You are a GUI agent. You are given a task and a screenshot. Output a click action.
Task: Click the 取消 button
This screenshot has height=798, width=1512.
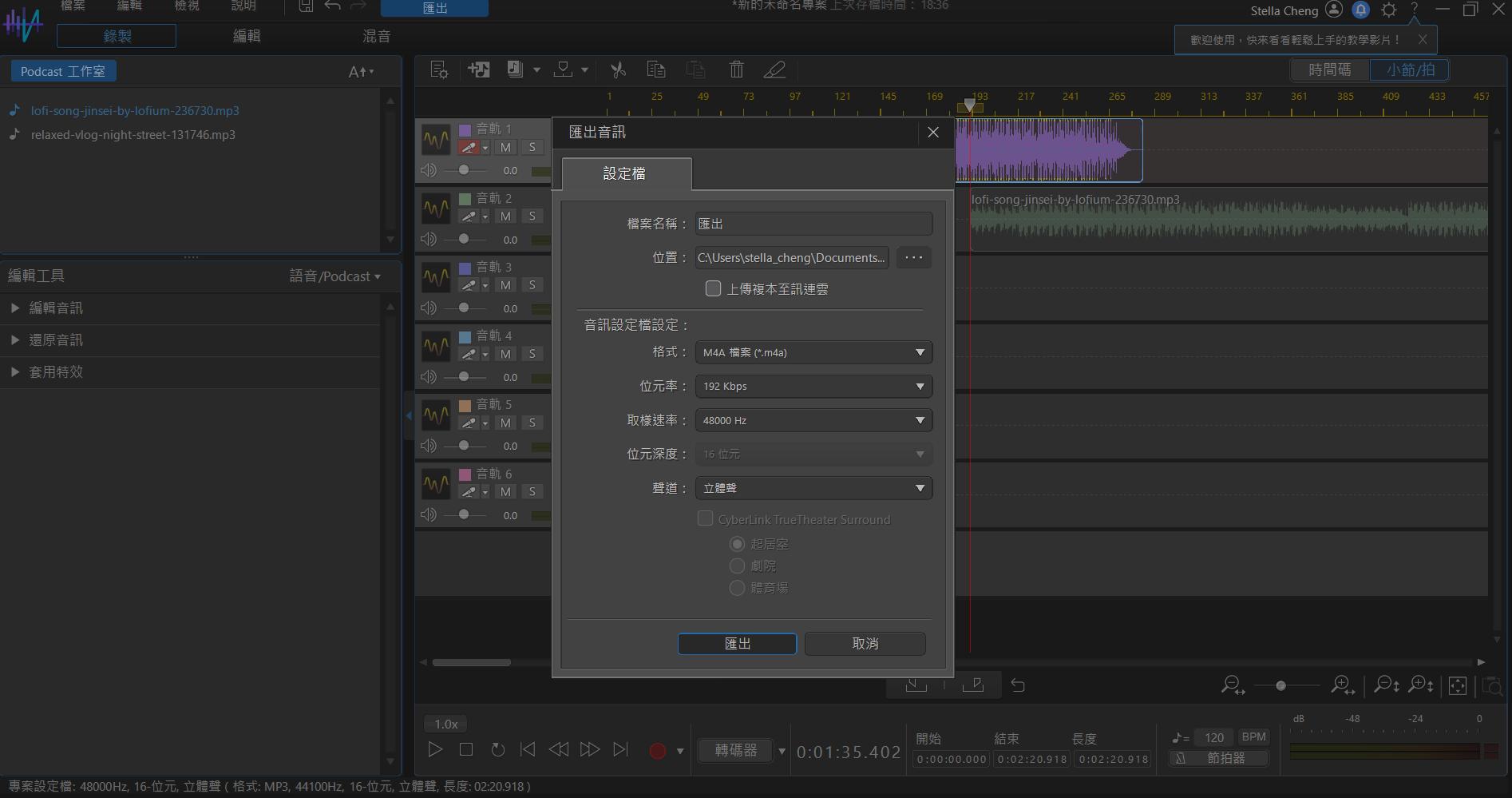click(865, 644)
